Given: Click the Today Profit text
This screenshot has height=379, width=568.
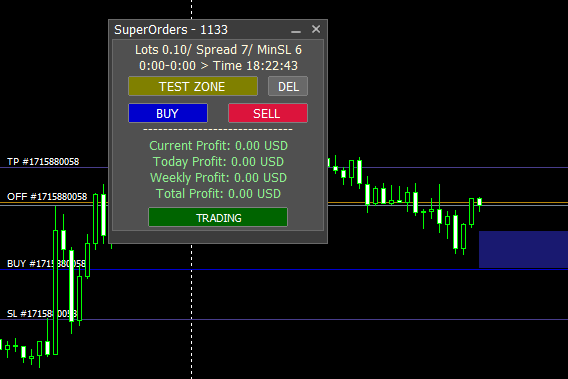Looking at the screenshot, I should (218, 162).
